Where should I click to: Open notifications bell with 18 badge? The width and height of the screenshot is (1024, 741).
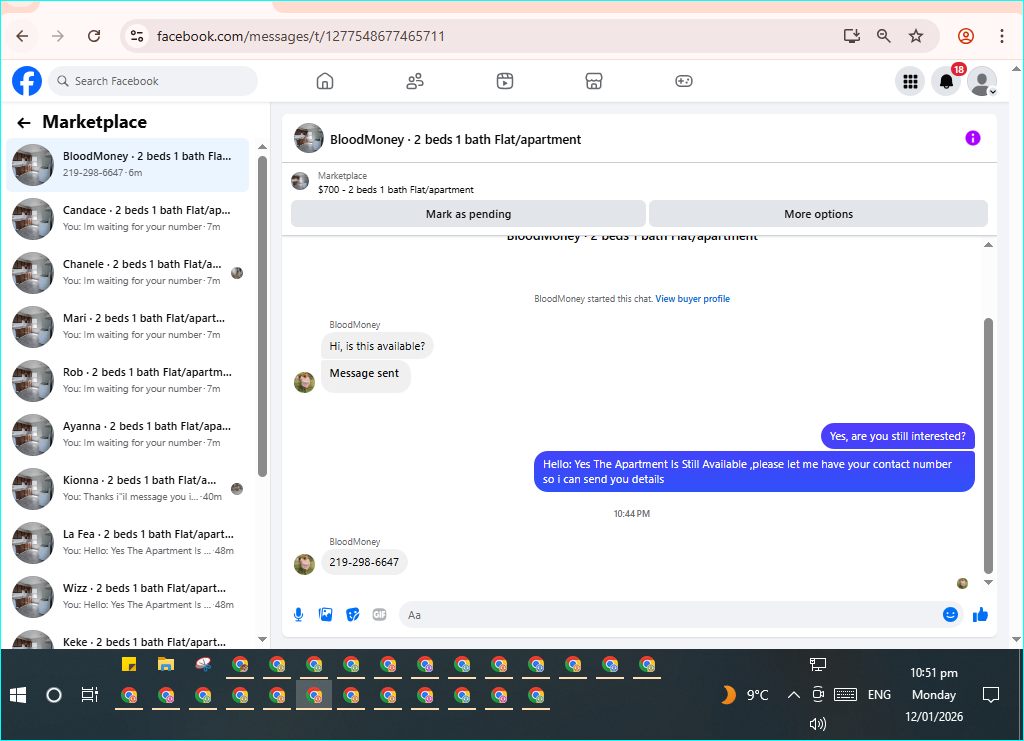pyautogui.click(x=946, y=82)
